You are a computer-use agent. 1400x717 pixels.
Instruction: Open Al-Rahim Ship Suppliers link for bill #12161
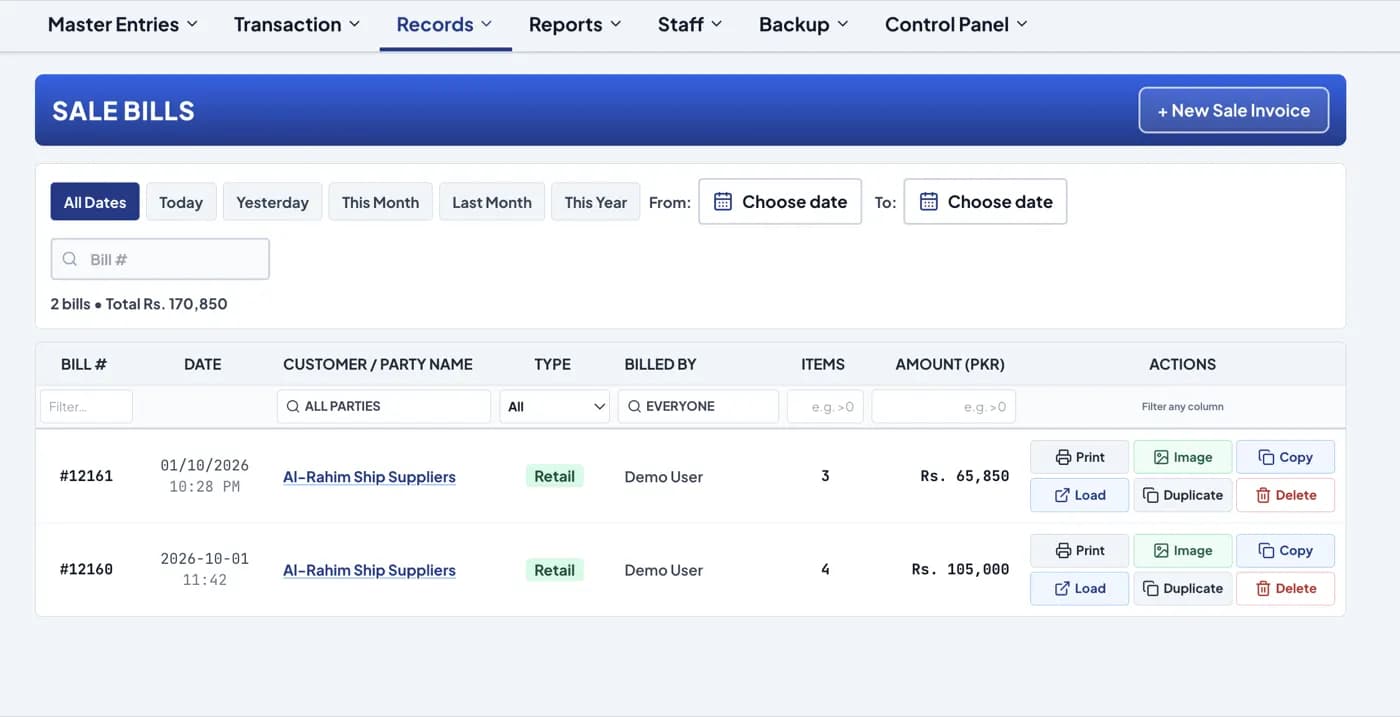tap(369, 477)
